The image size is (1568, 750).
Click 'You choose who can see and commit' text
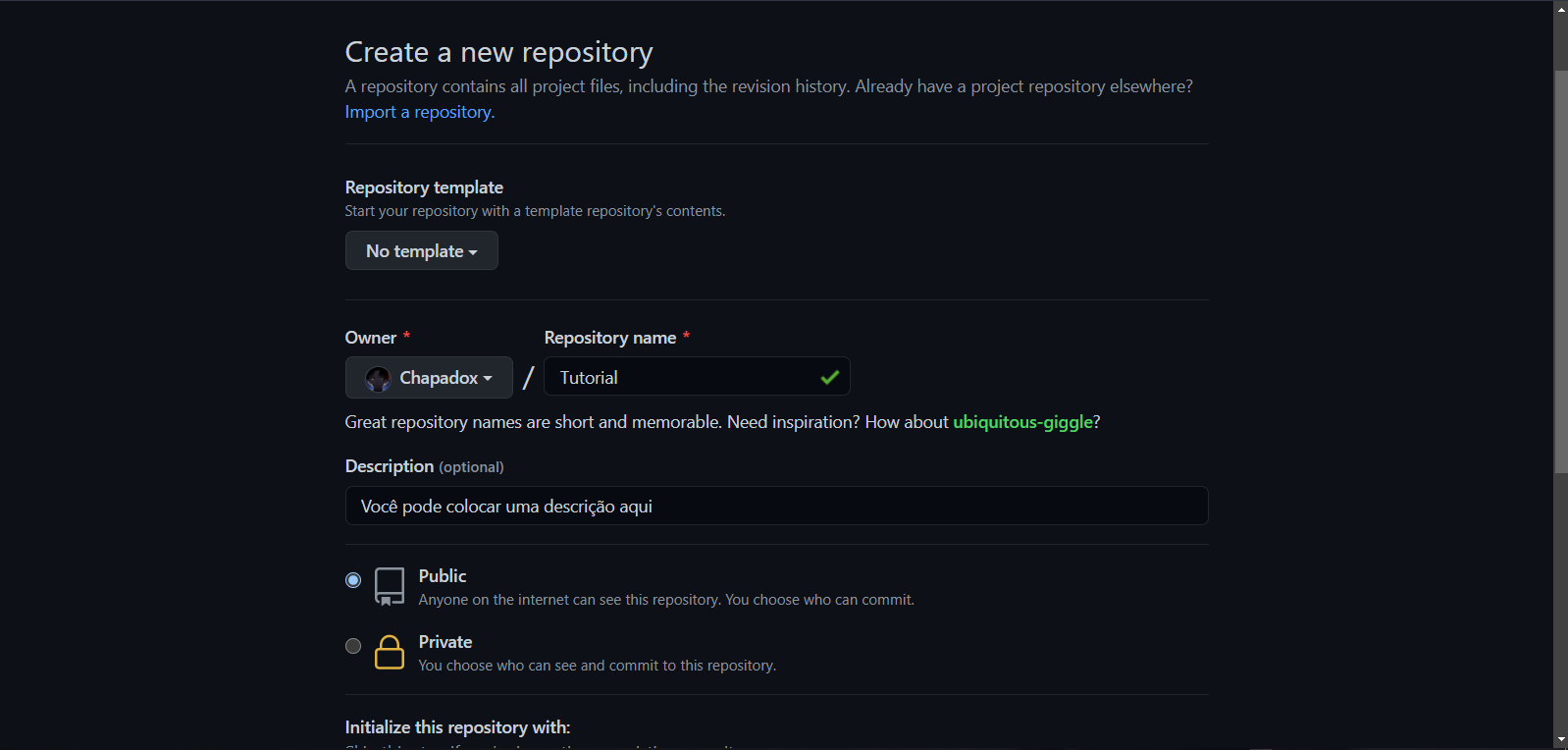[598, 666]
